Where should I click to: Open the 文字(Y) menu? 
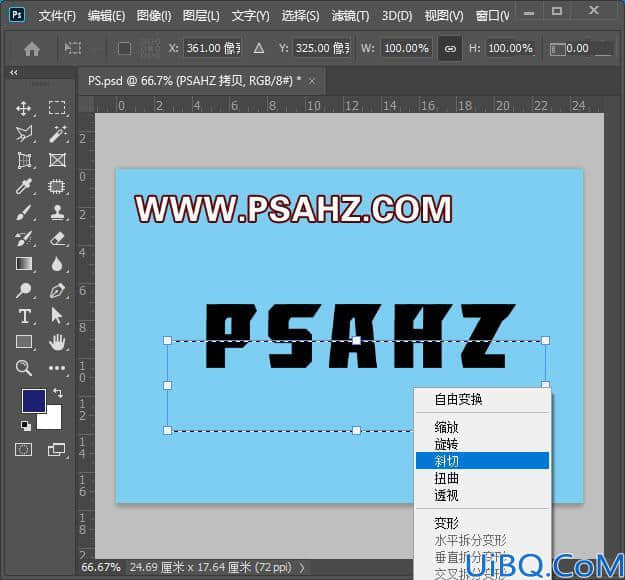(251, 16)
